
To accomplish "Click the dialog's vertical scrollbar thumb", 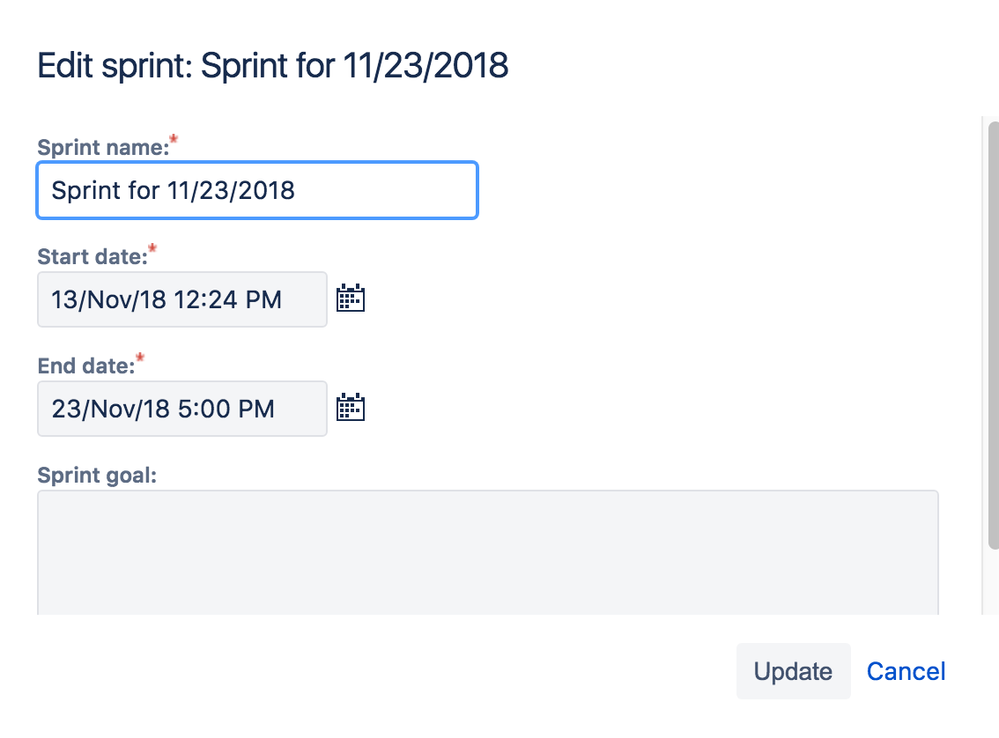I will [x=993, y=335].
